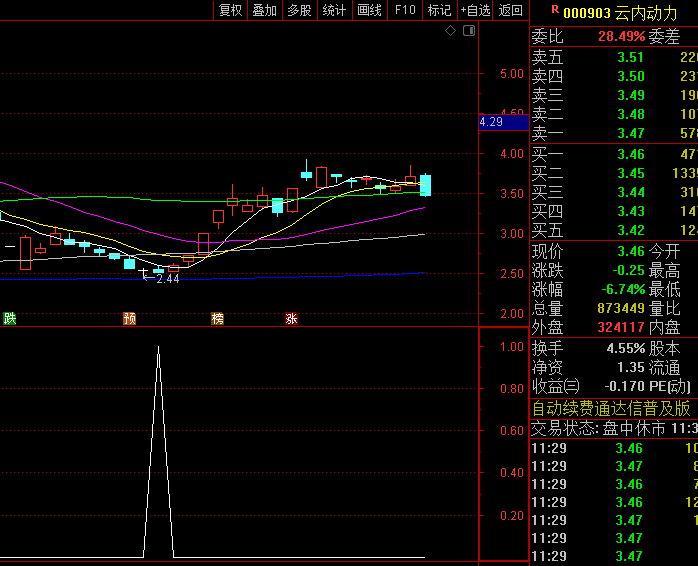Click the small square icon above chart
This screenshot has height=566, width=698.
point(466,31)
